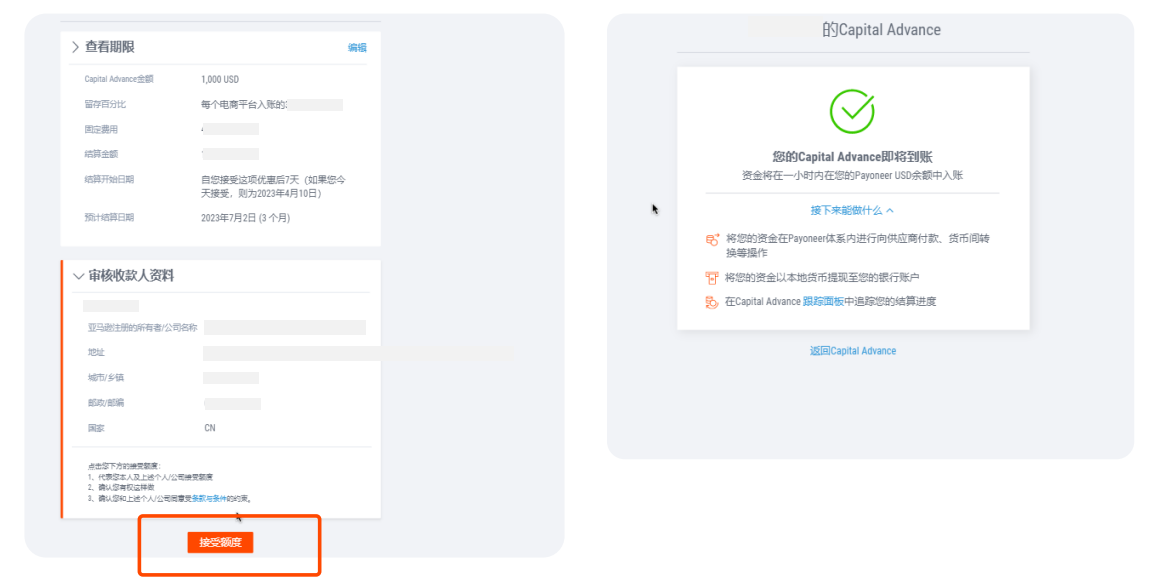Click the 的Capital Advance page title
1158x580 pixels.
(881, 30)
